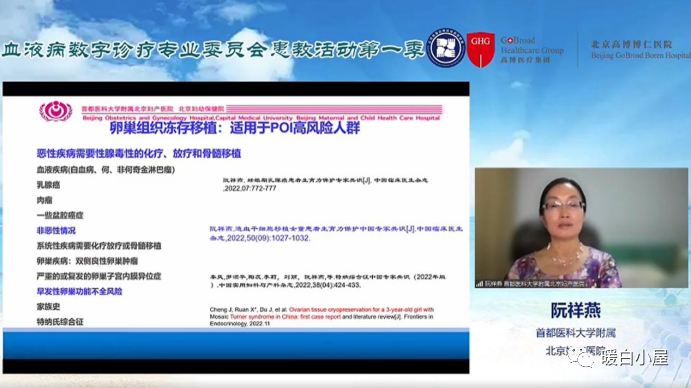Screen dimensions: 691x388
Task: Click the 乳腺癌 bullet item
Action: tap(48, 185)
